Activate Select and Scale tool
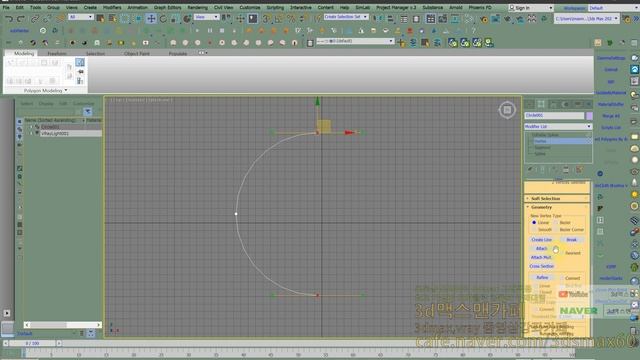This screenshot has width=640, height=360. tap(175, 18)
